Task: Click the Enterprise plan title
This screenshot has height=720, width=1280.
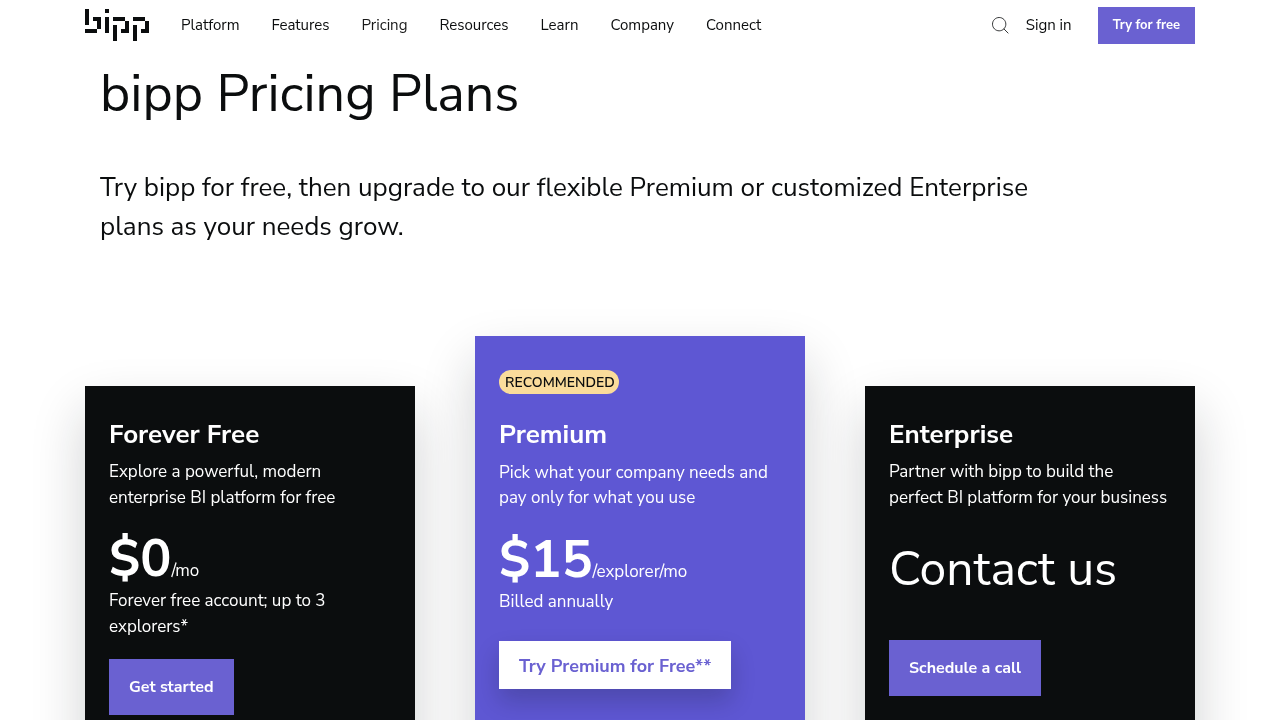Action: tap(951, 435)
